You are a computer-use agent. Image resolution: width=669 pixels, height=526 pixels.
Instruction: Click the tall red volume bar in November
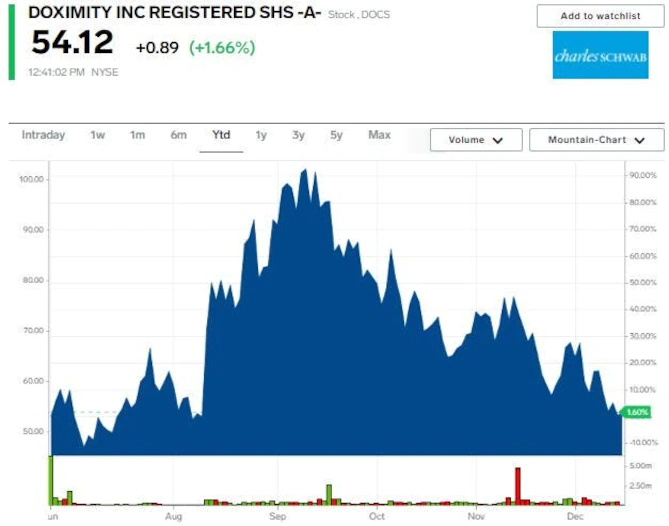click(x=518, y=486)
